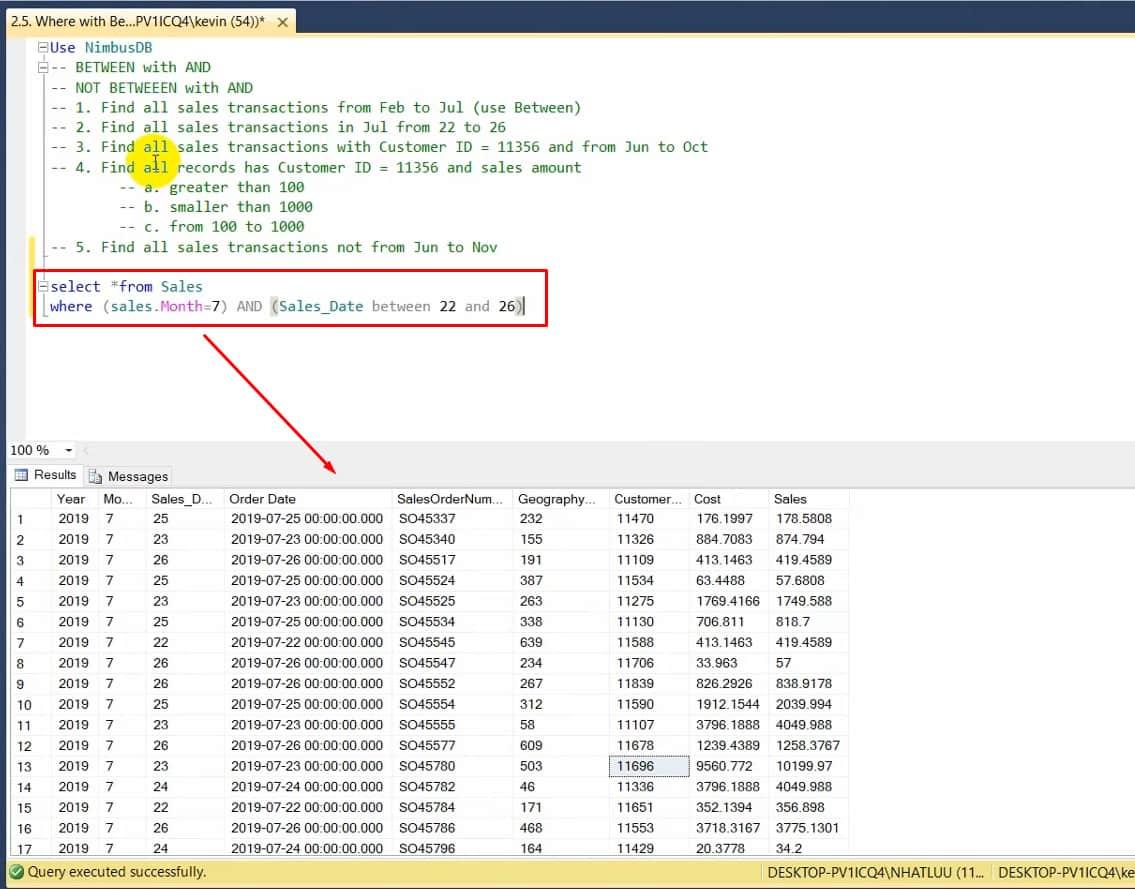Click the Year column header
Screen dimensions: 1135x889
(71, 498)
